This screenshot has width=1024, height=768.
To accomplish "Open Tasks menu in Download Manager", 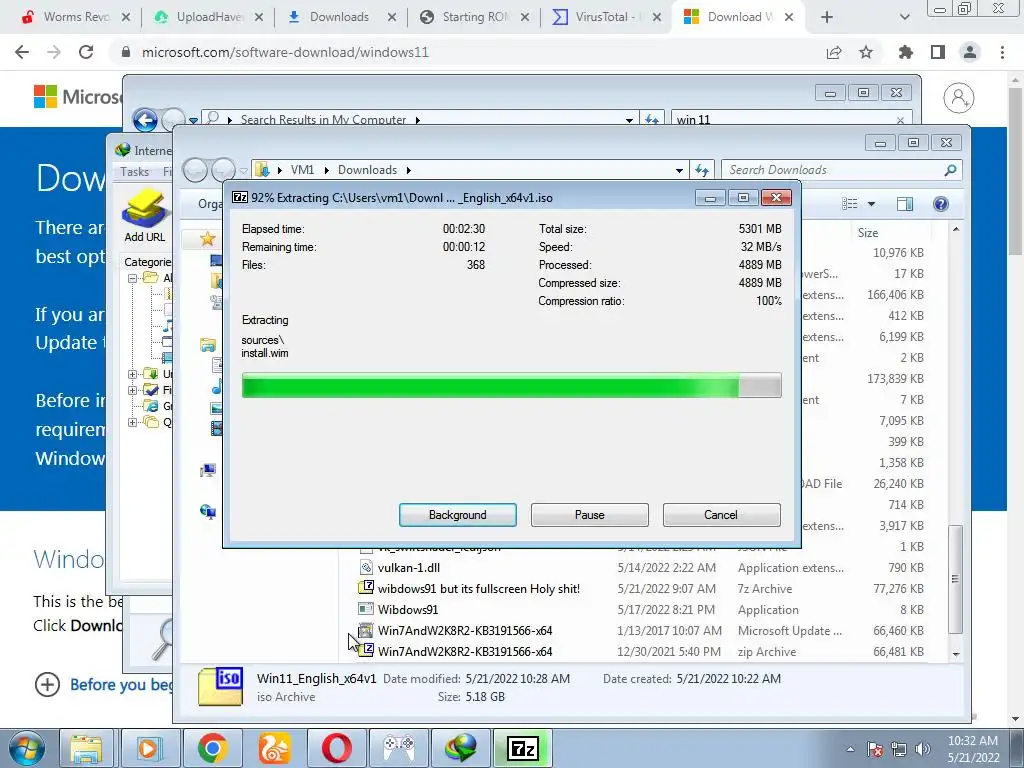I will click(135, 172).
